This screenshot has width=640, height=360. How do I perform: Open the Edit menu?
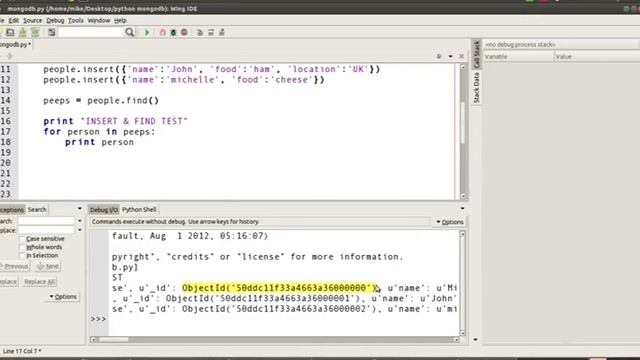click(x=13, y=20)
